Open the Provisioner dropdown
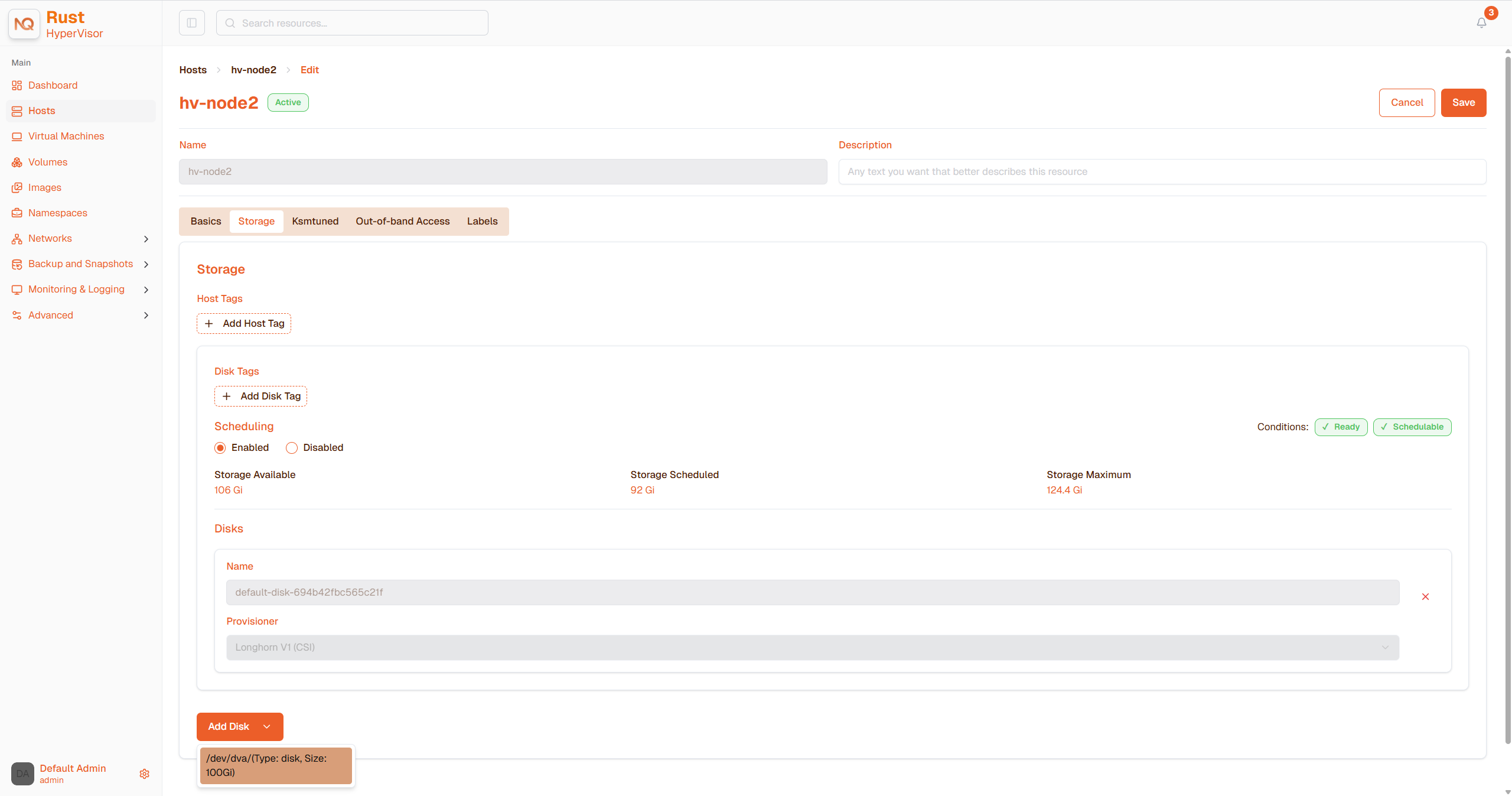 pos(813,648)
